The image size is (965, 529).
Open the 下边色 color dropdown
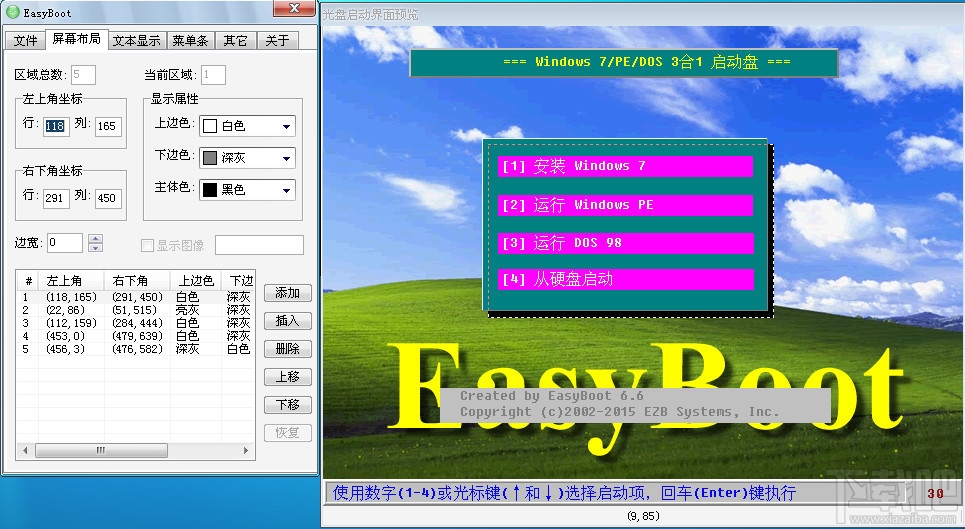[286, 158]
